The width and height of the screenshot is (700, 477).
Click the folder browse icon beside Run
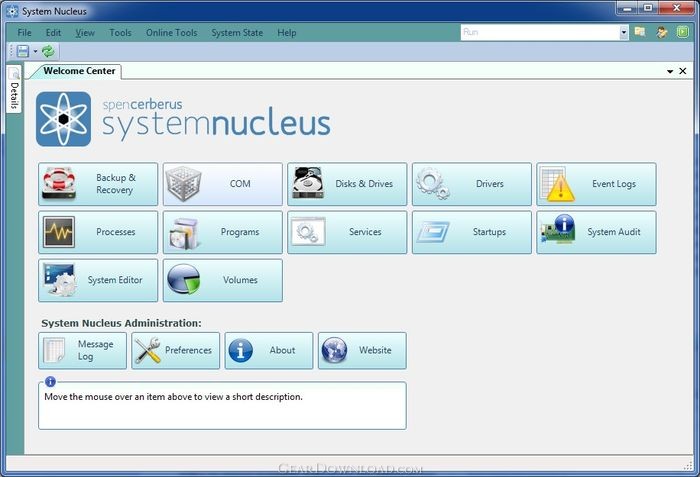tap(640, 32)
